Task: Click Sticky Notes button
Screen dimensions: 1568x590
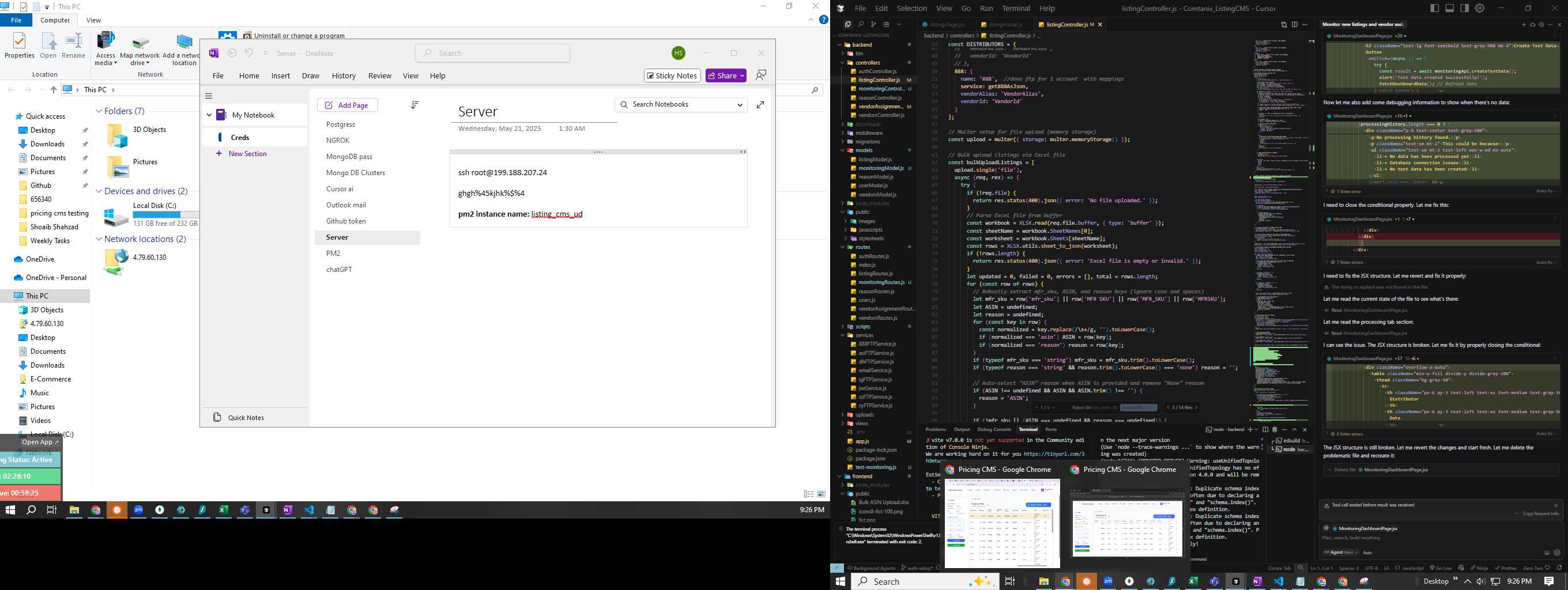Action: coord(672,75)
